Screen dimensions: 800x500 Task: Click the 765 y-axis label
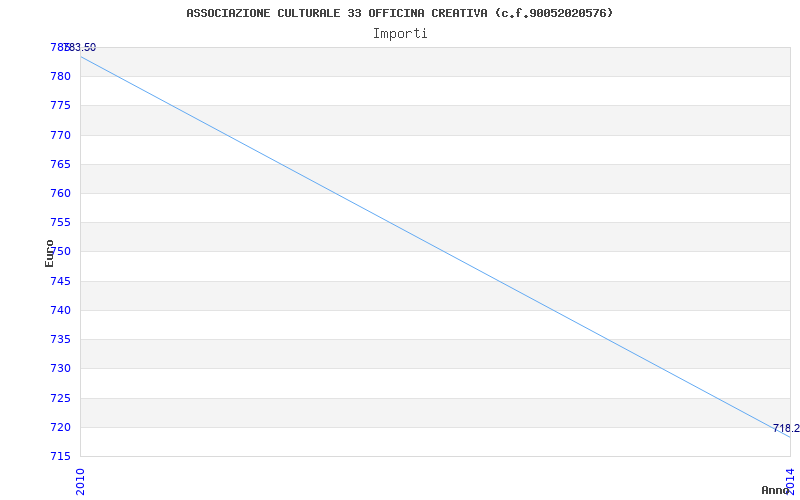pyautogui.click(x=61, y=164)
